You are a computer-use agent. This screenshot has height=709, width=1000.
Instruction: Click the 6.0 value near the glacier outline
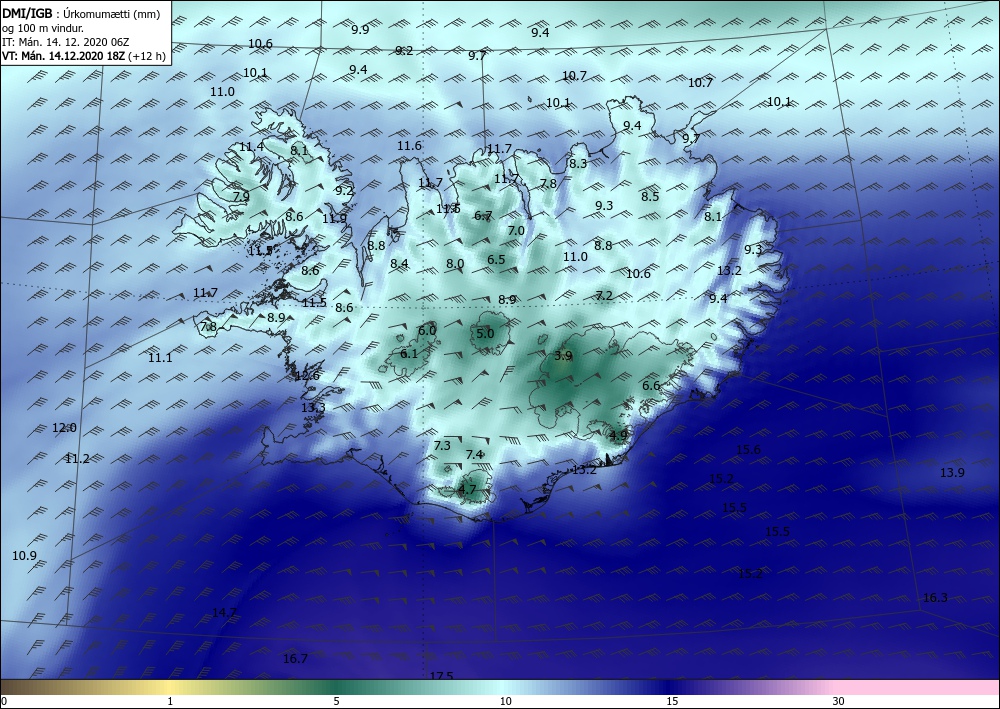[x=427, y=330]
